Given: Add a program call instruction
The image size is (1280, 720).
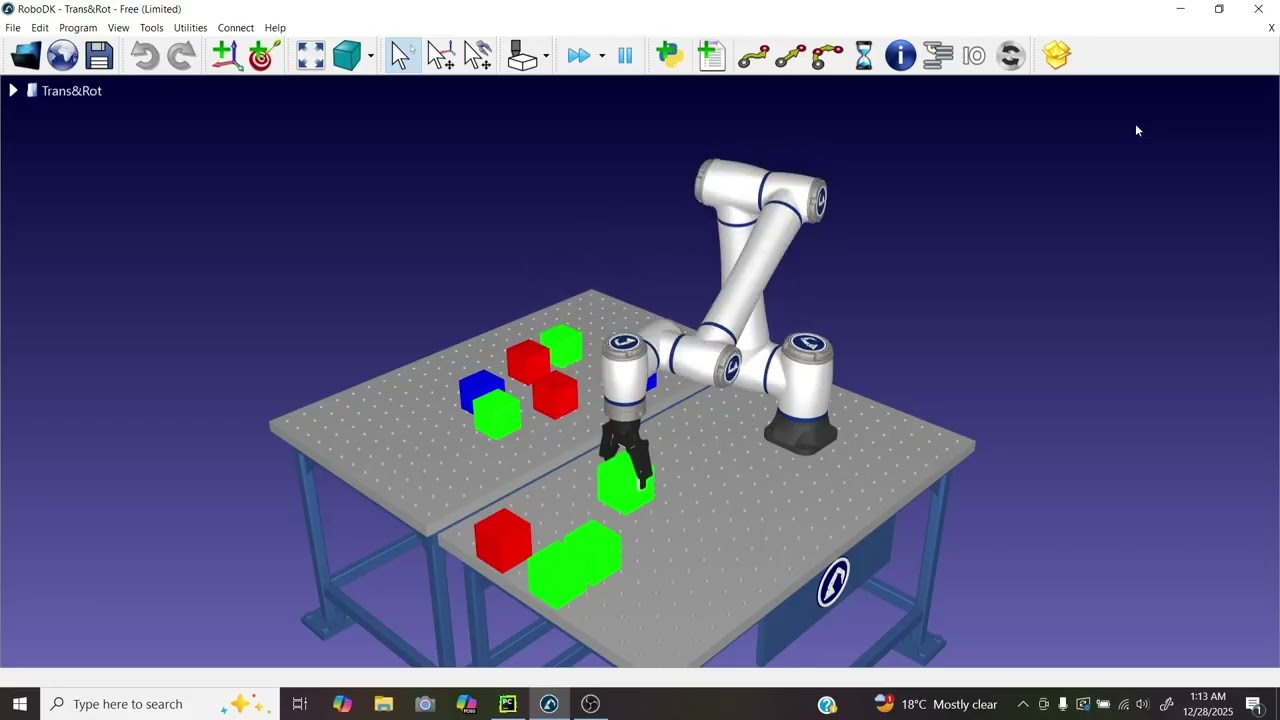Looking at the screenshot, I should [937, 56].
